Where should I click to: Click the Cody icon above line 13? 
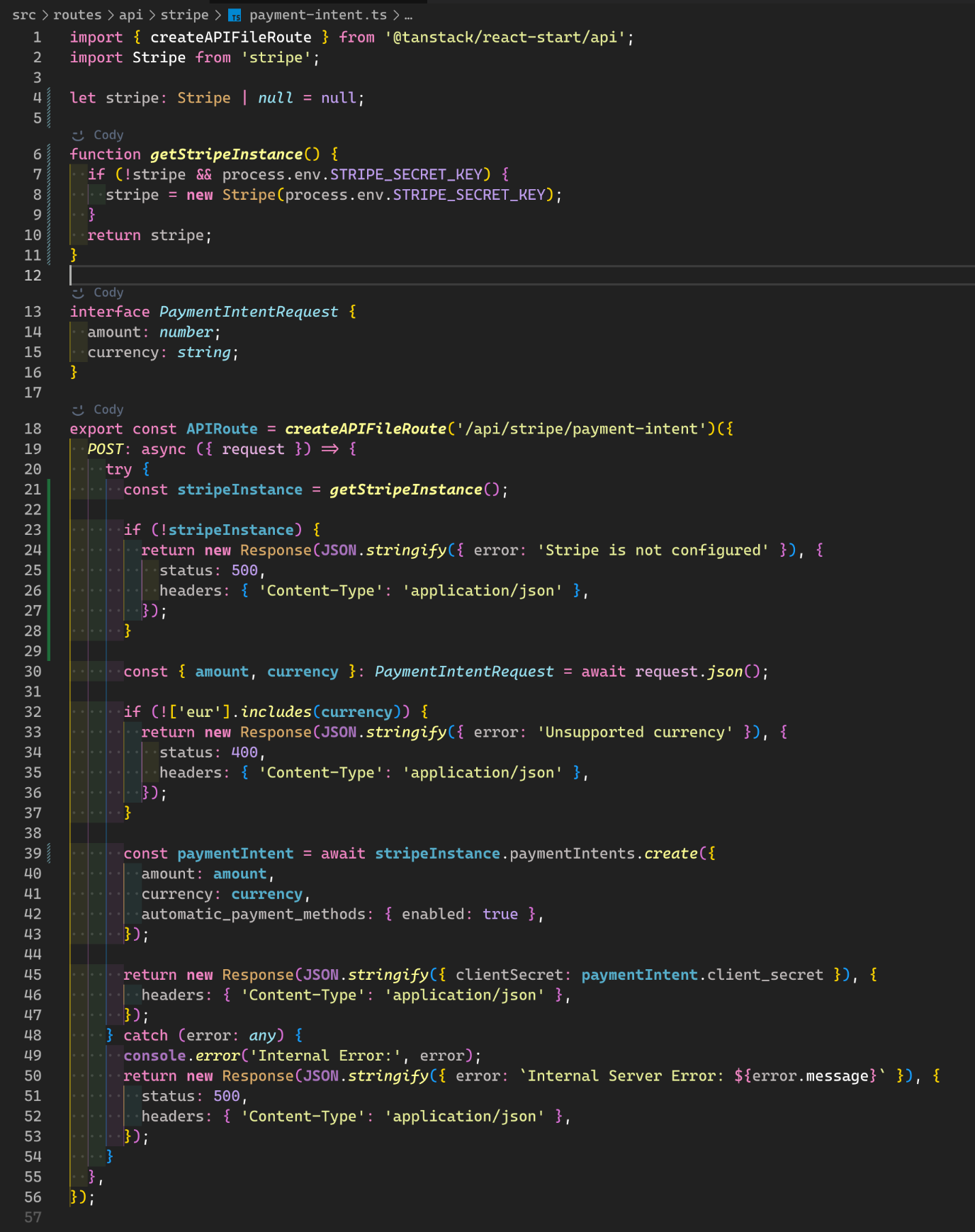78,293
